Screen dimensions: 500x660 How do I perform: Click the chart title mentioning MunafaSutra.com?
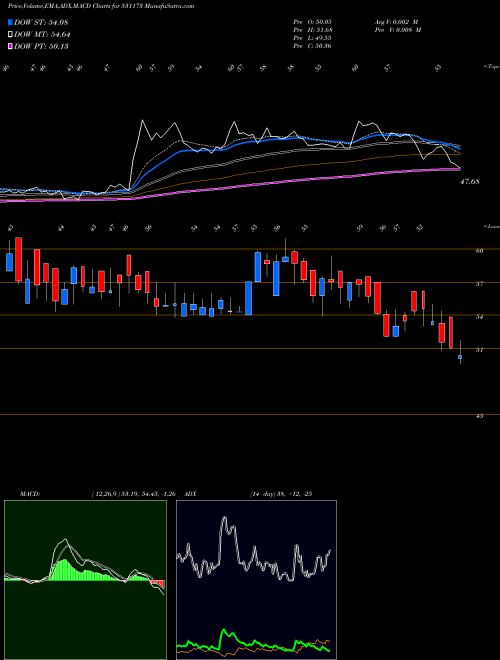coord(101,7)
